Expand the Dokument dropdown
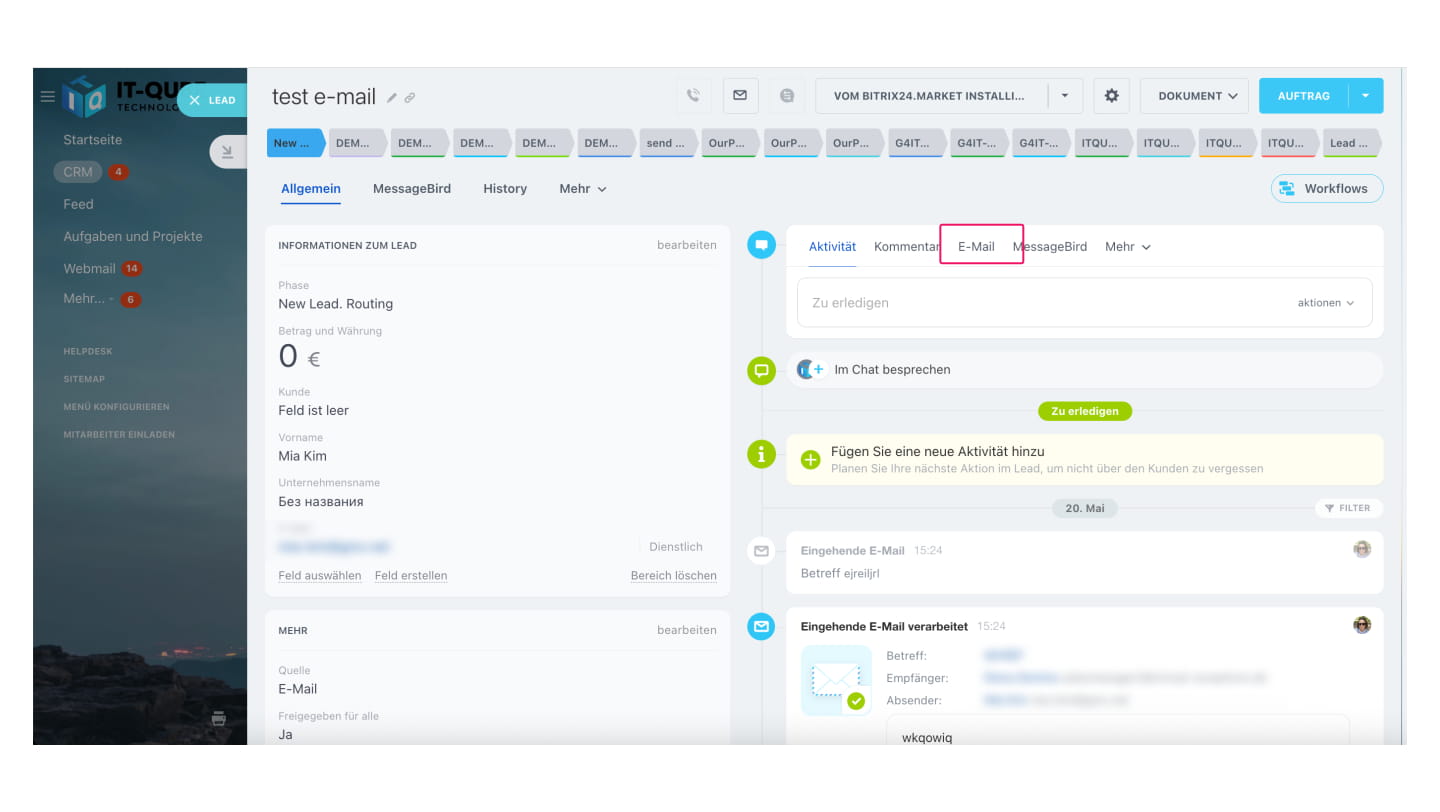The width and height of the screenshot is (1440, 812). pos(1194,95)
